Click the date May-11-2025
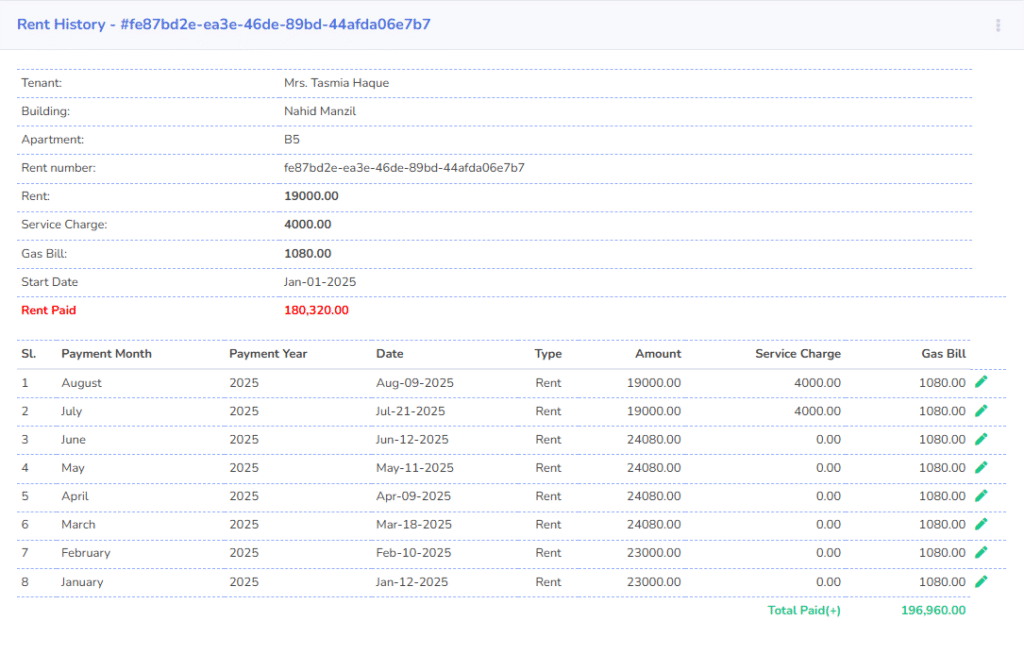This screenshot has width=1024, height=654. pos(415,468)
